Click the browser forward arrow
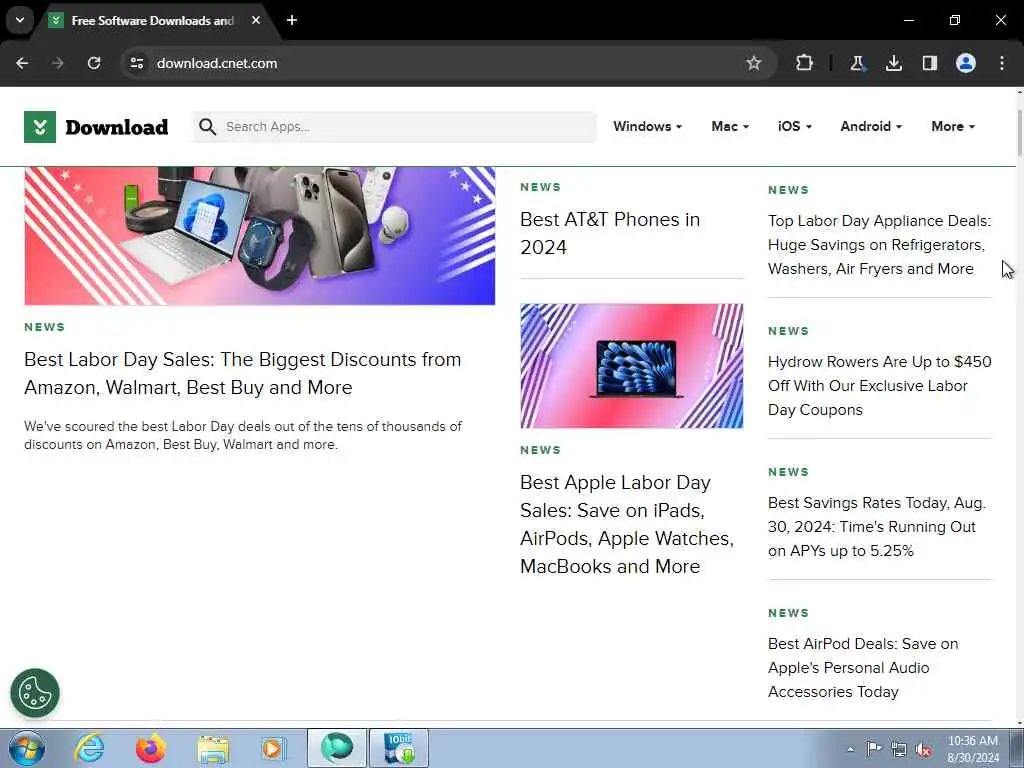This screenshot has height=768, width=1024. click(x=58, y=63)
